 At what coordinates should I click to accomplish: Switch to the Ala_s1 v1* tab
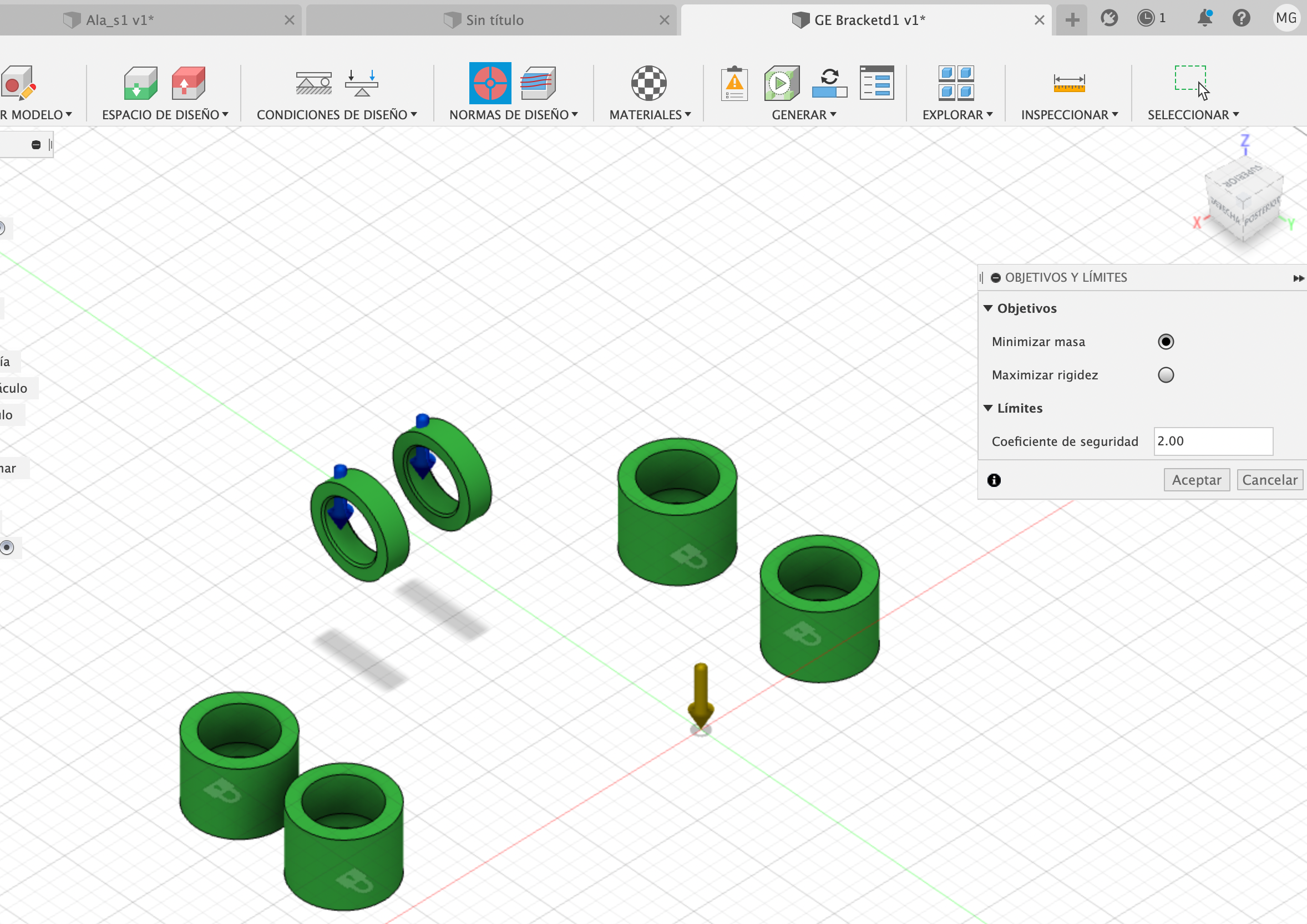119,20
